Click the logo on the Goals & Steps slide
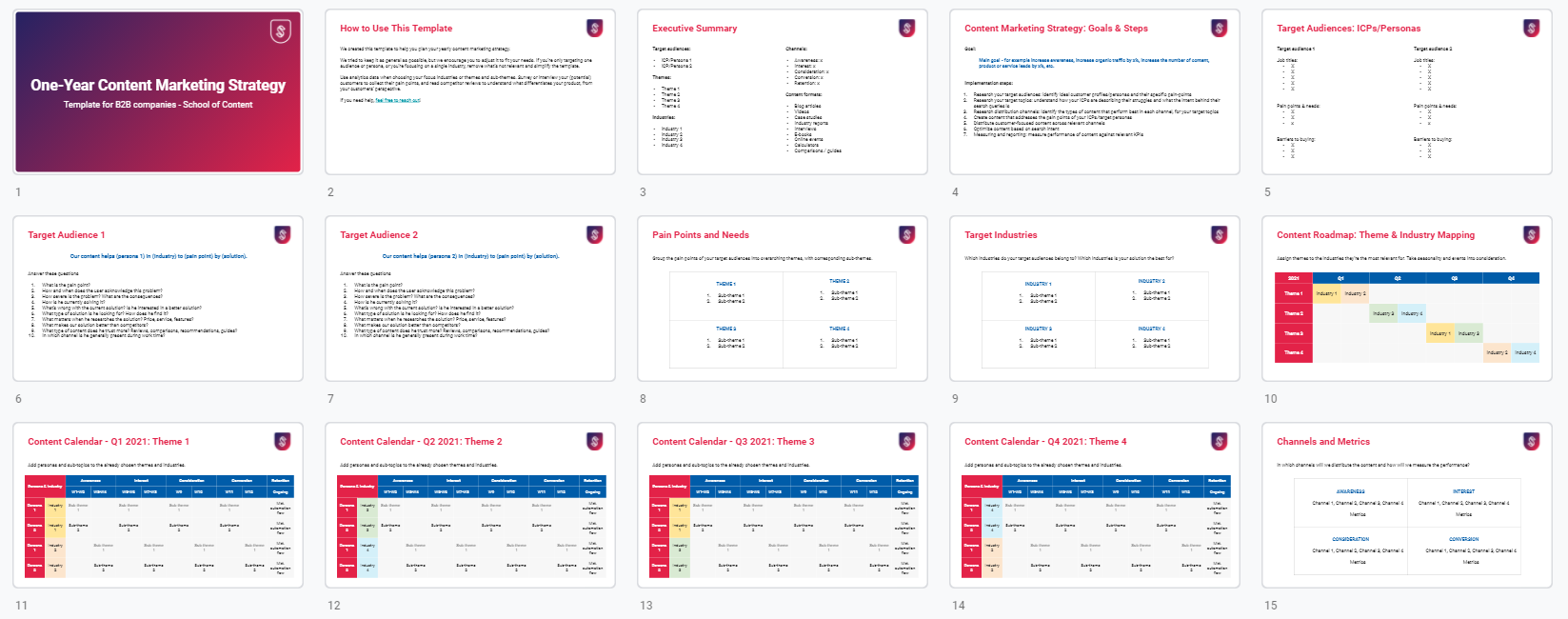The height and width of the screenshot is (619, 1568). pos(1219,28)
